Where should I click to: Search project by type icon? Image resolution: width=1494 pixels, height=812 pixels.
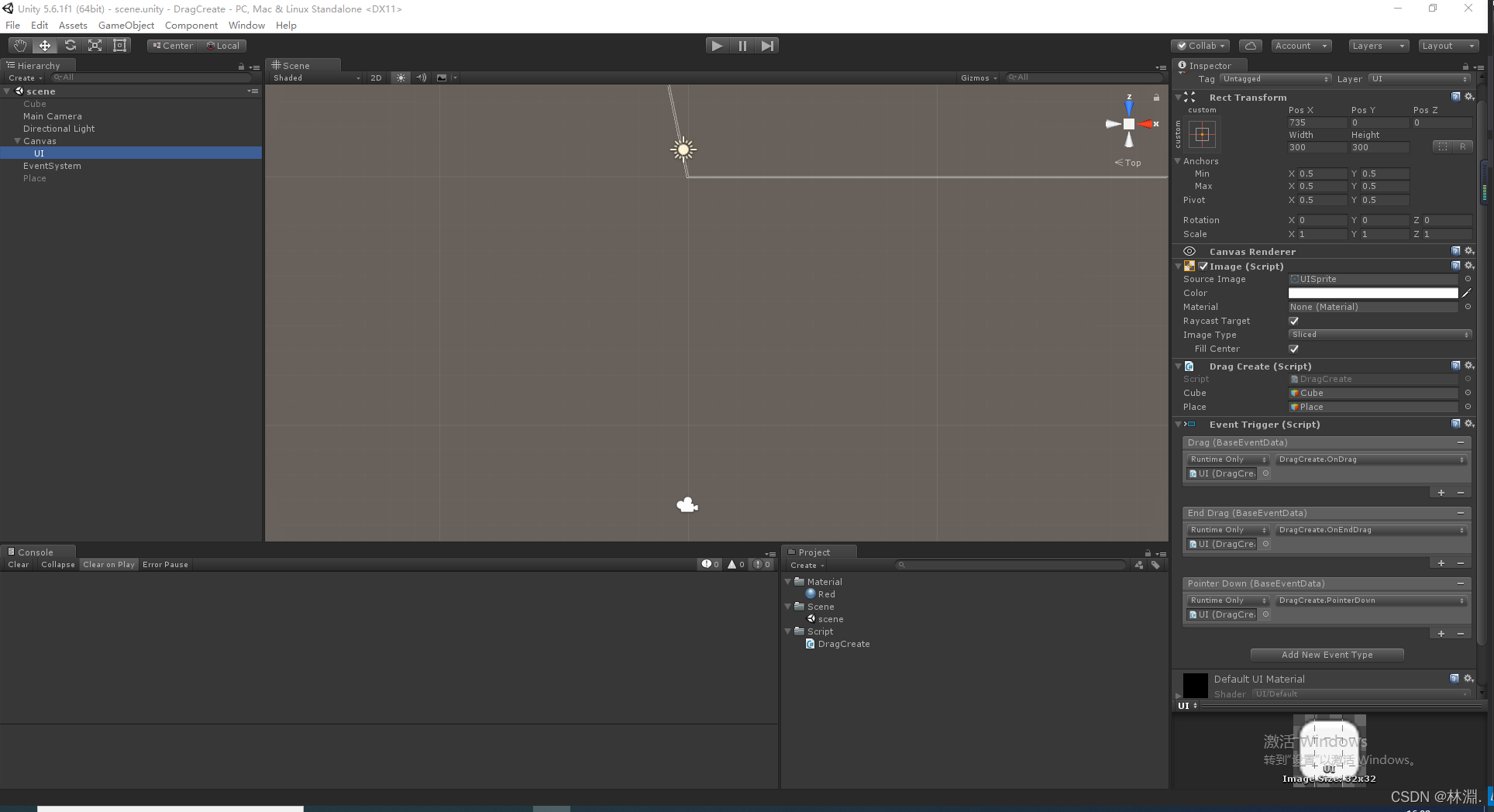[x=1139, y=565]
